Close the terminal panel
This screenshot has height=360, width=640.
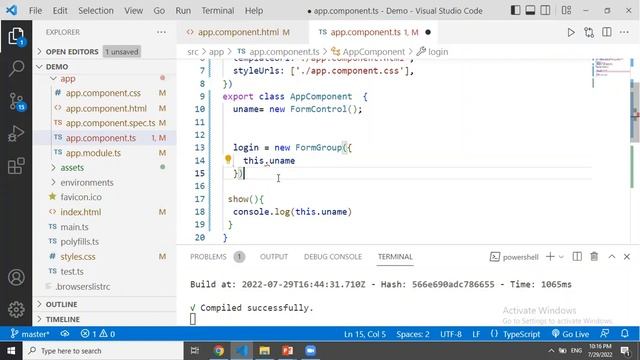pyautogui.click(x=627, y=257)
